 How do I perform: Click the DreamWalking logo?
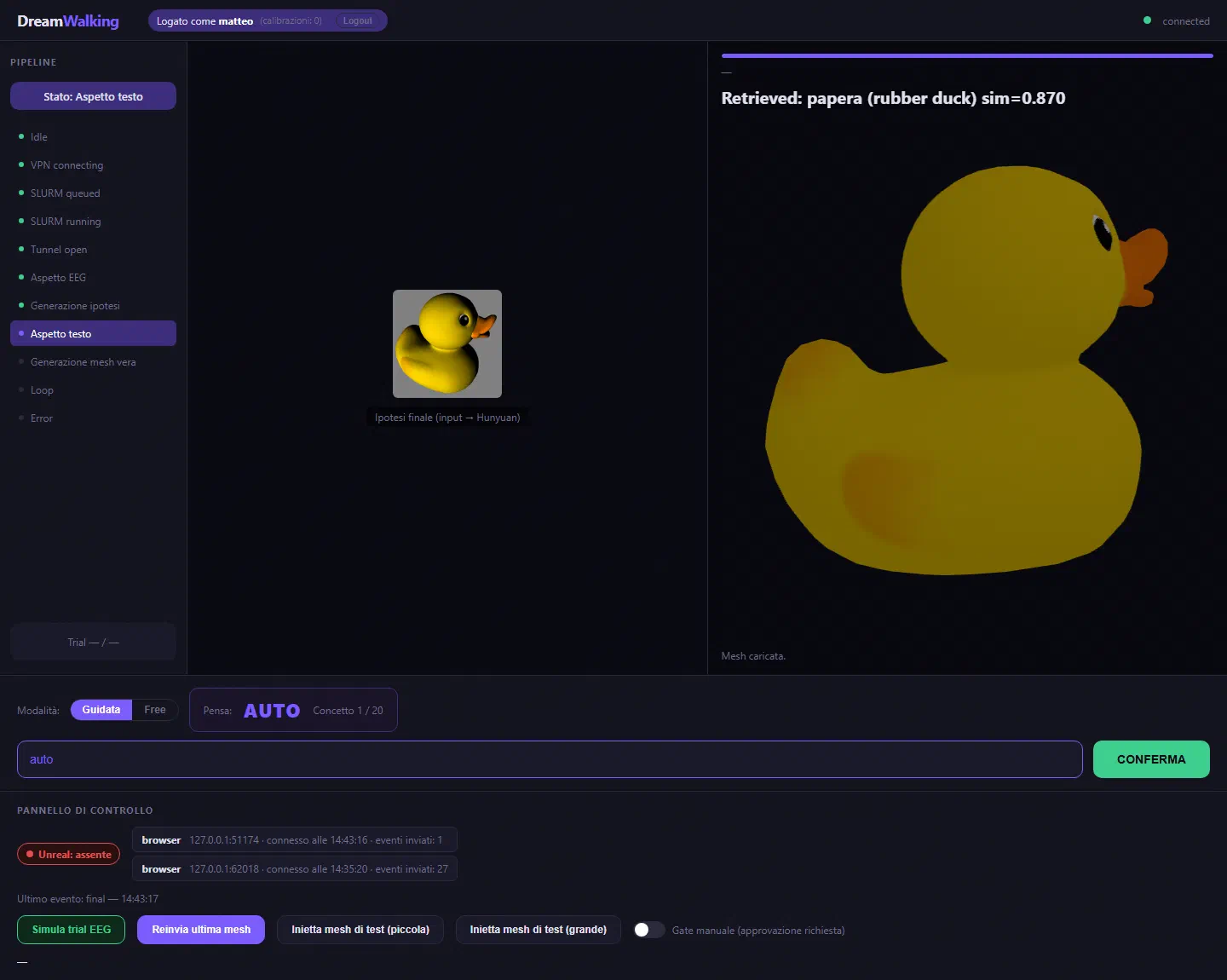pos(68,20)
